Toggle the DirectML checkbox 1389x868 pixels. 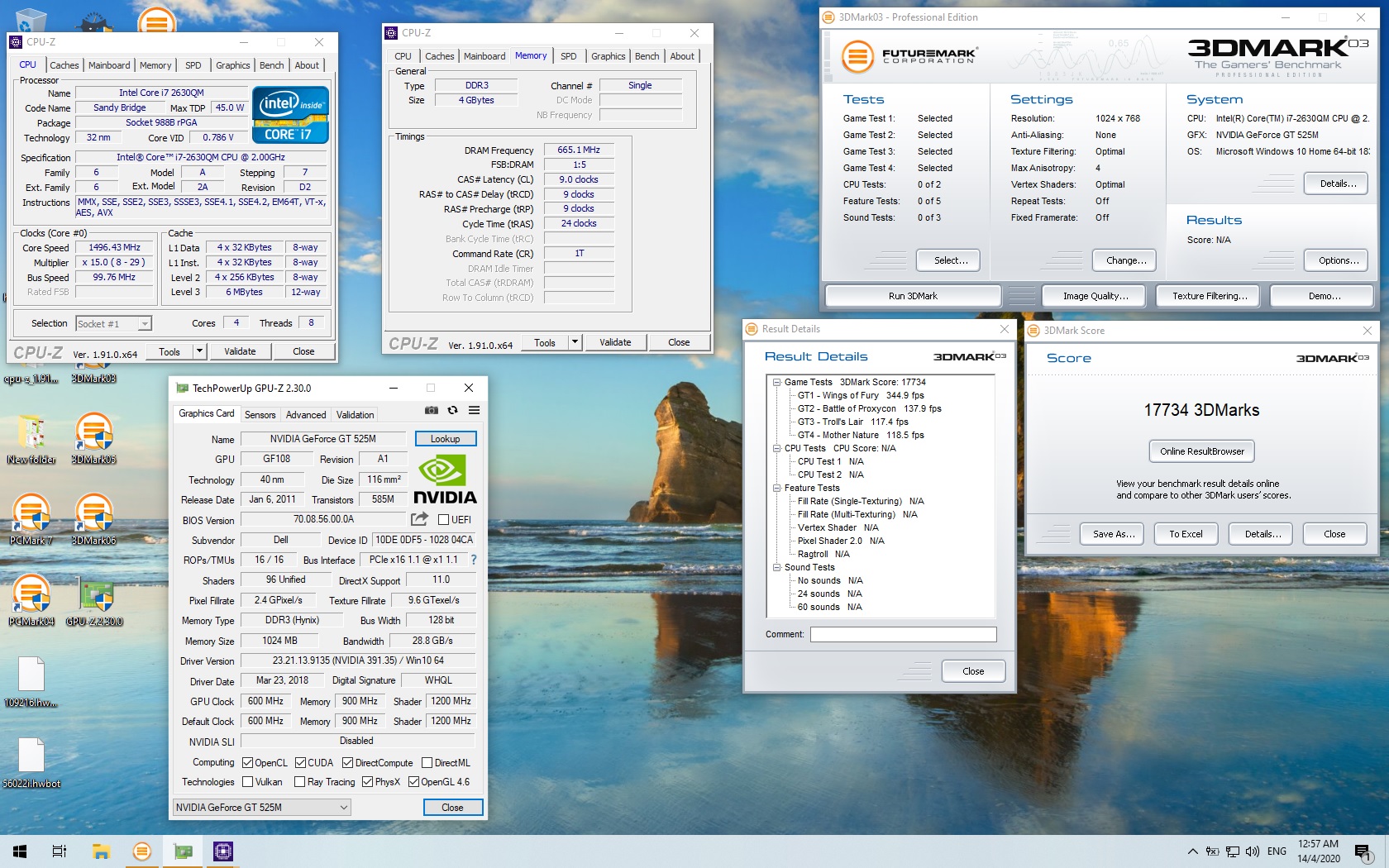point(427,762)
